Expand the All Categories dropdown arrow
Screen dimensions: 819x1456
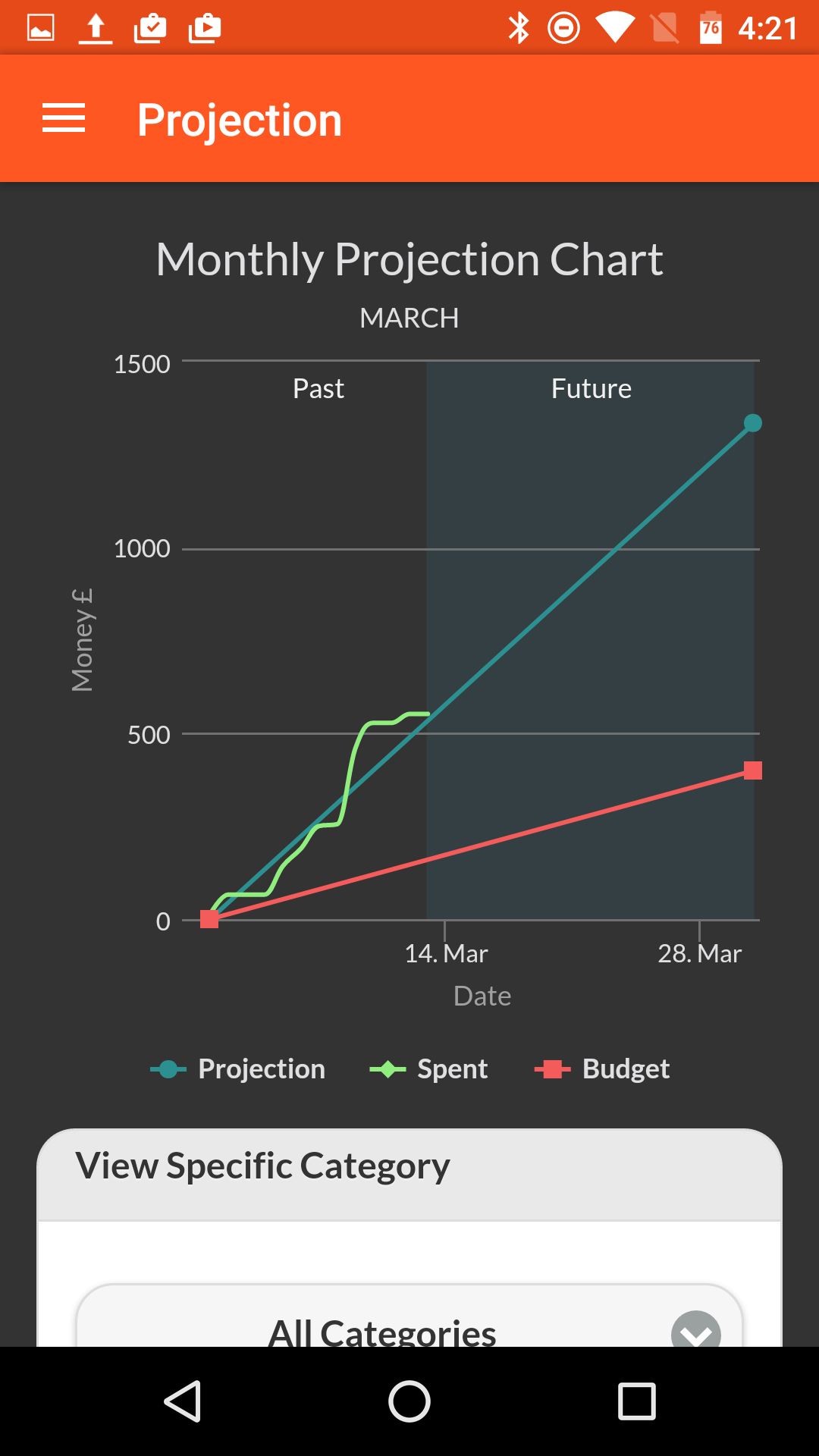click(695, 1331)
